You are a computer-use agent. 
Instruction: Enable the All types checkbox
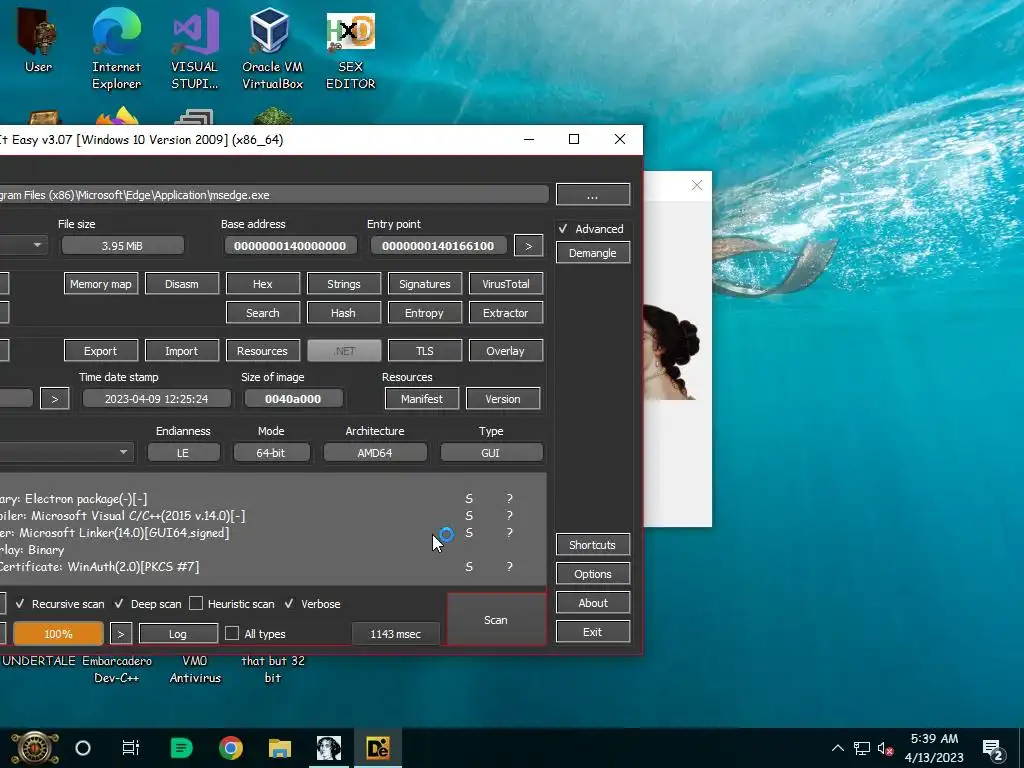point(232,633)
